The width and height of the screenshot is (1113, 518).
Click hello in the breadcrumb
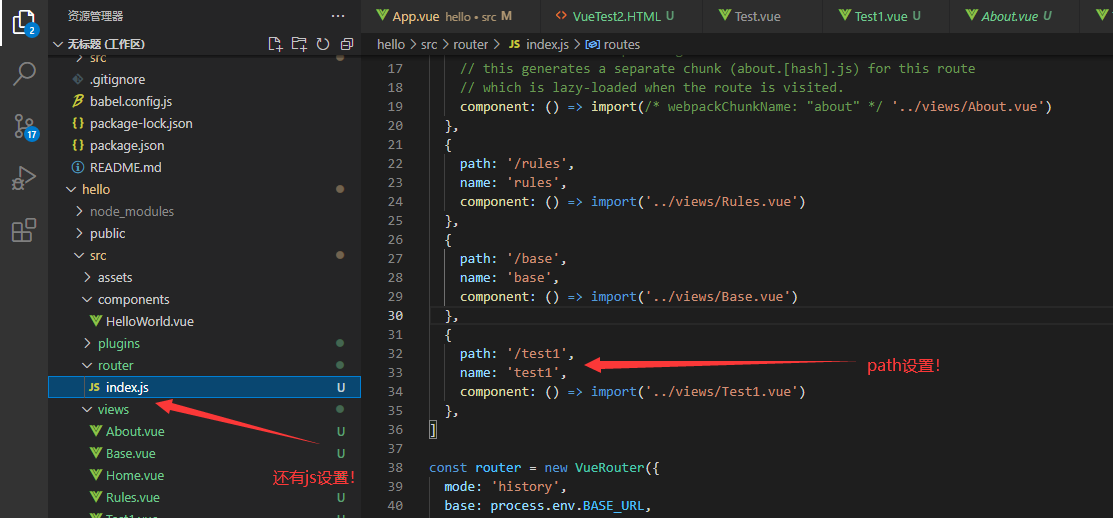(x=390, y=45)
